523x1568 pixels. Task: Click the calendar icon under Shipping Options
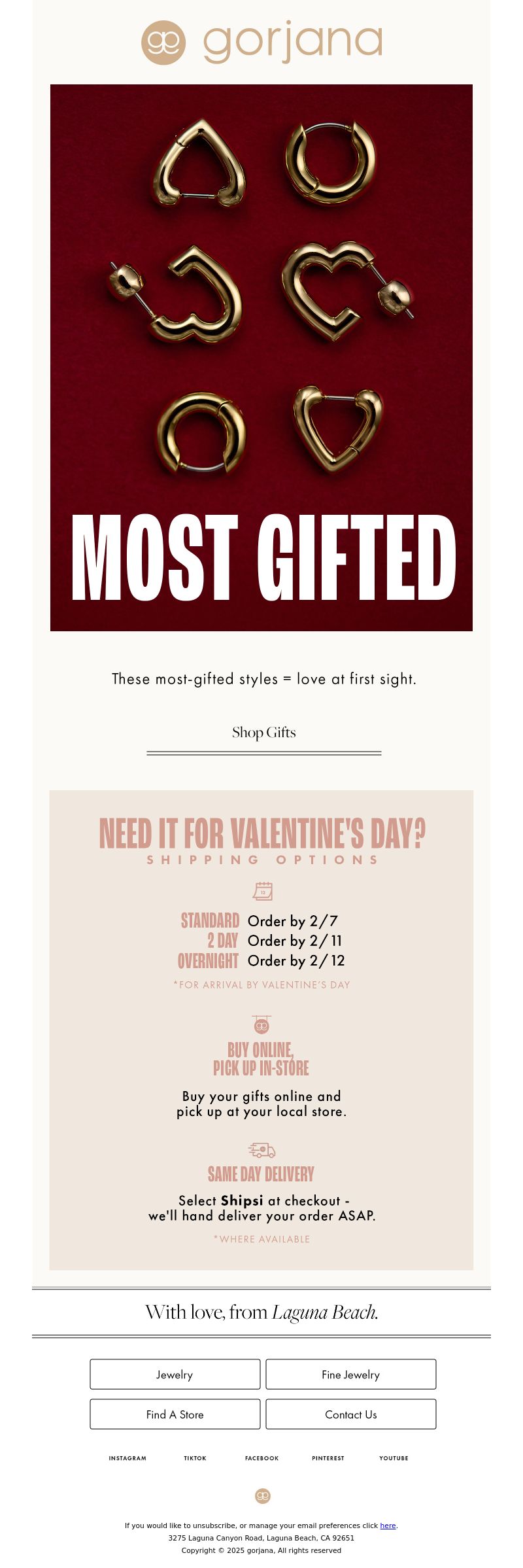point(262,890)
